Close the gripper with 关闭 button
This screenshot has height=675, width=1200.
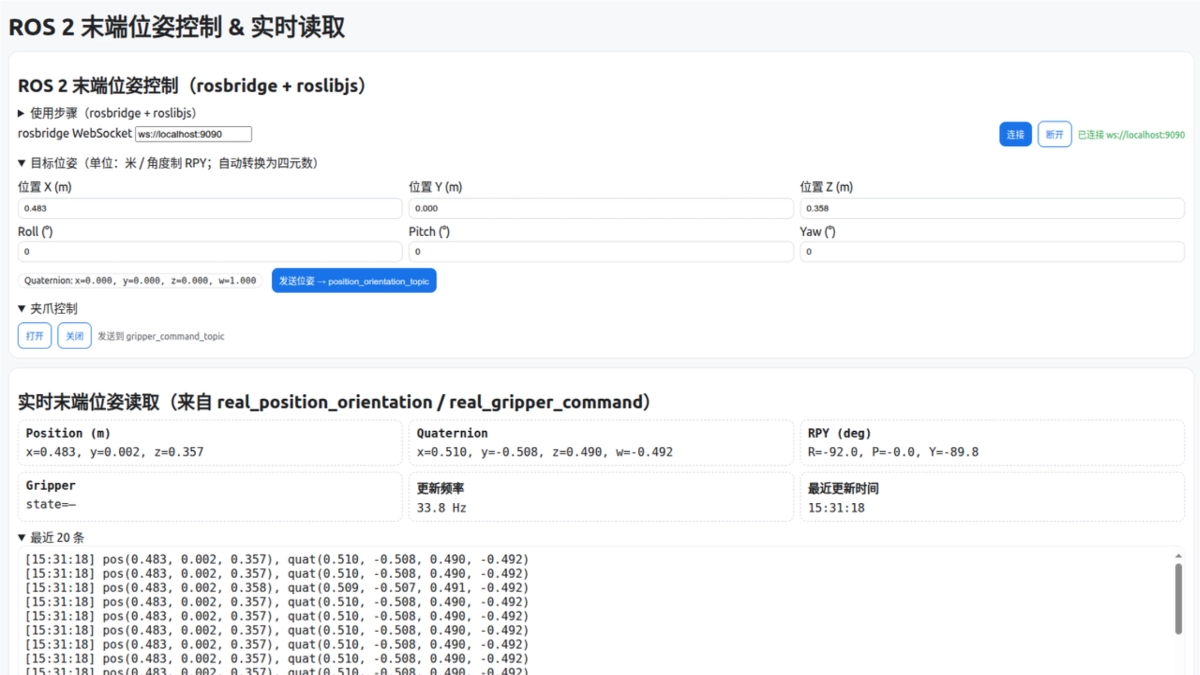tap(74, 336)
